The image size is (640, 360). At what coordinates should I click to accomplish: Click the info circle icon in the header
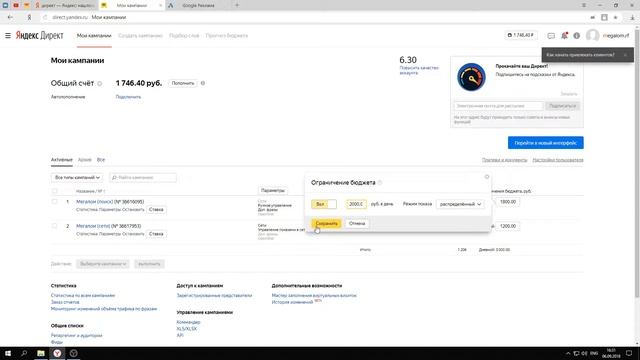point(576,36)
